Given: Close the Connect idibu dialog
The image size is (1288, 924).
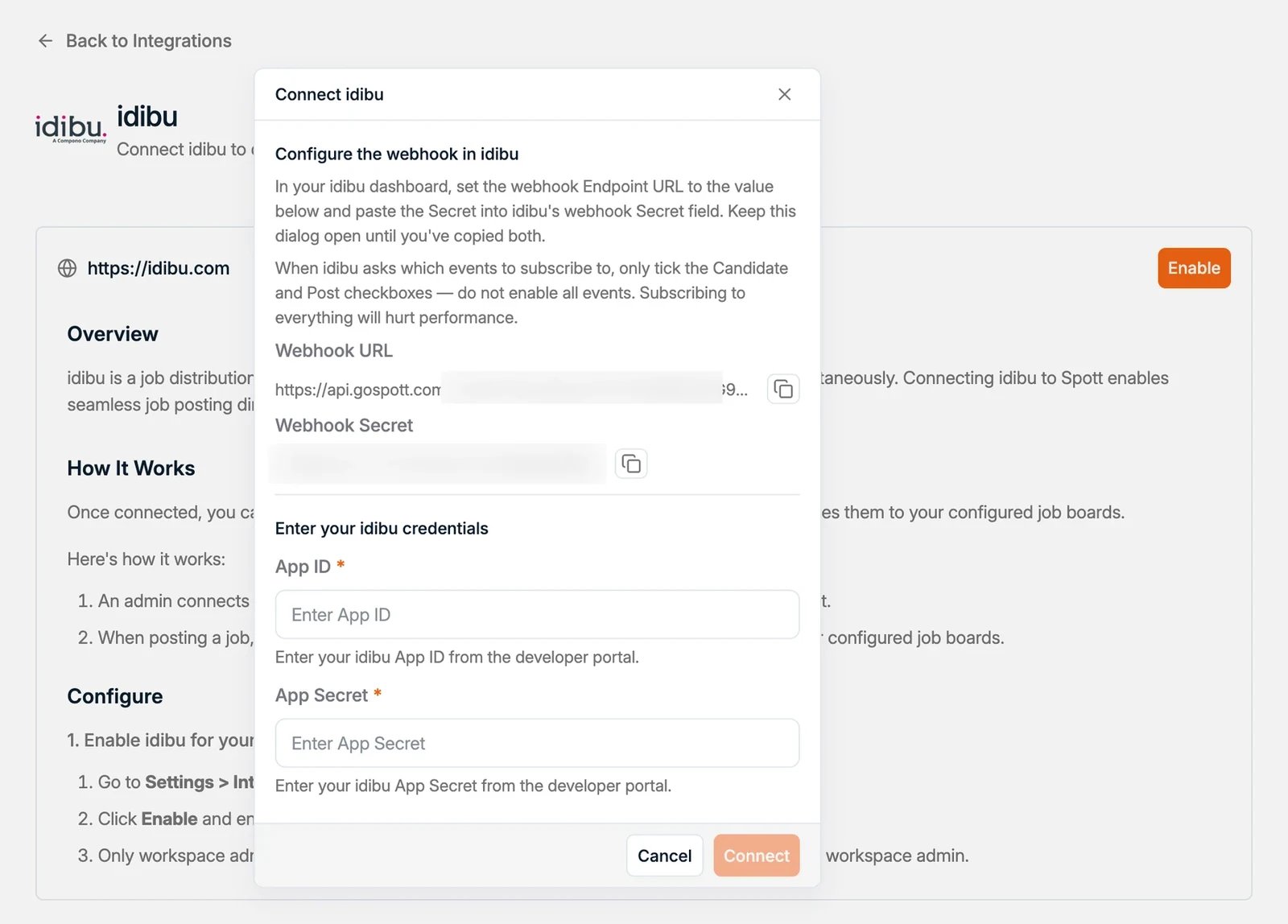Looking at the screenshot, I should click(784, 94).
